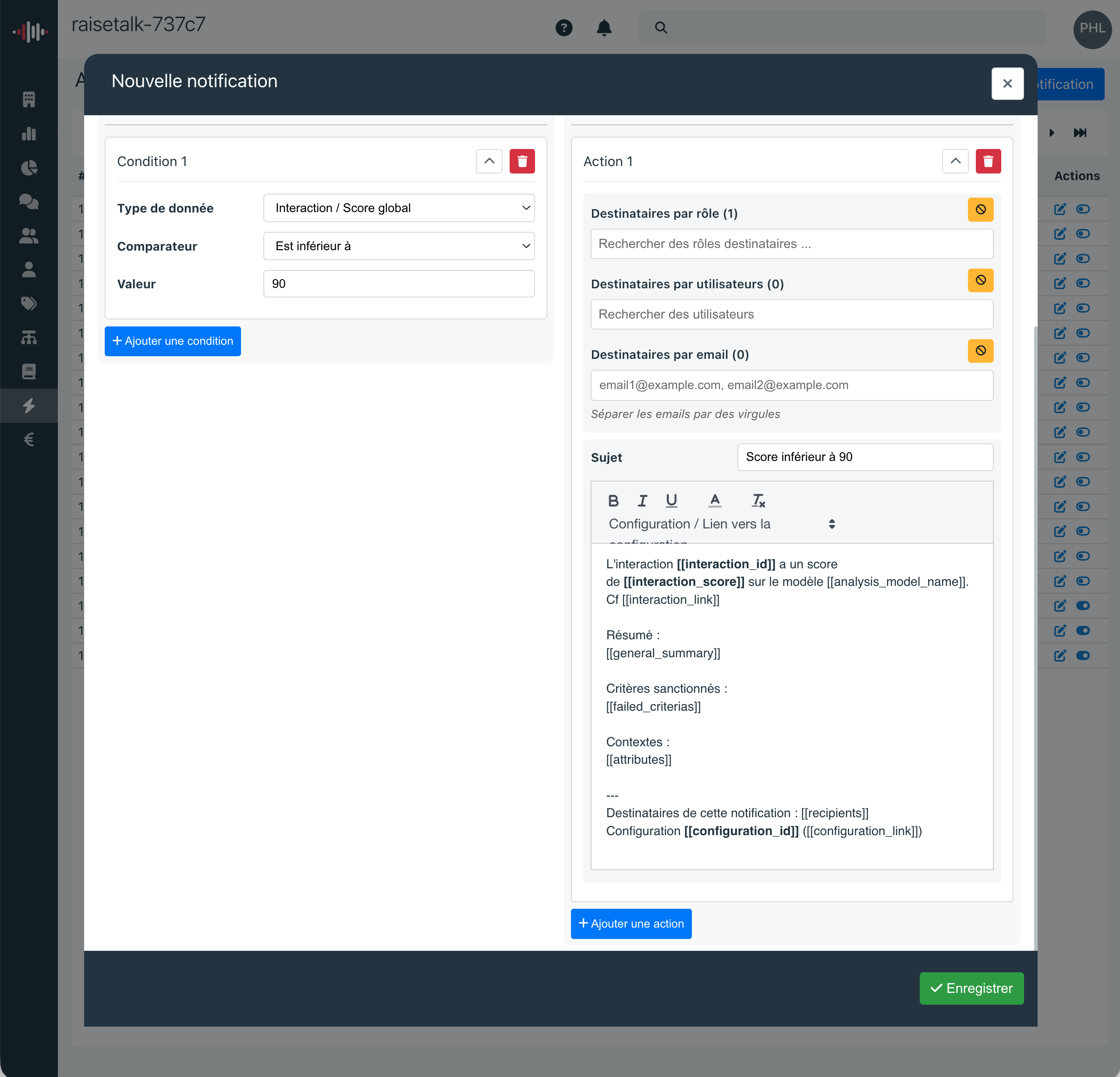The image size is (1120, 1077).
Task: Apply italic formatting in the message editor
Action: tap(642, 500)
